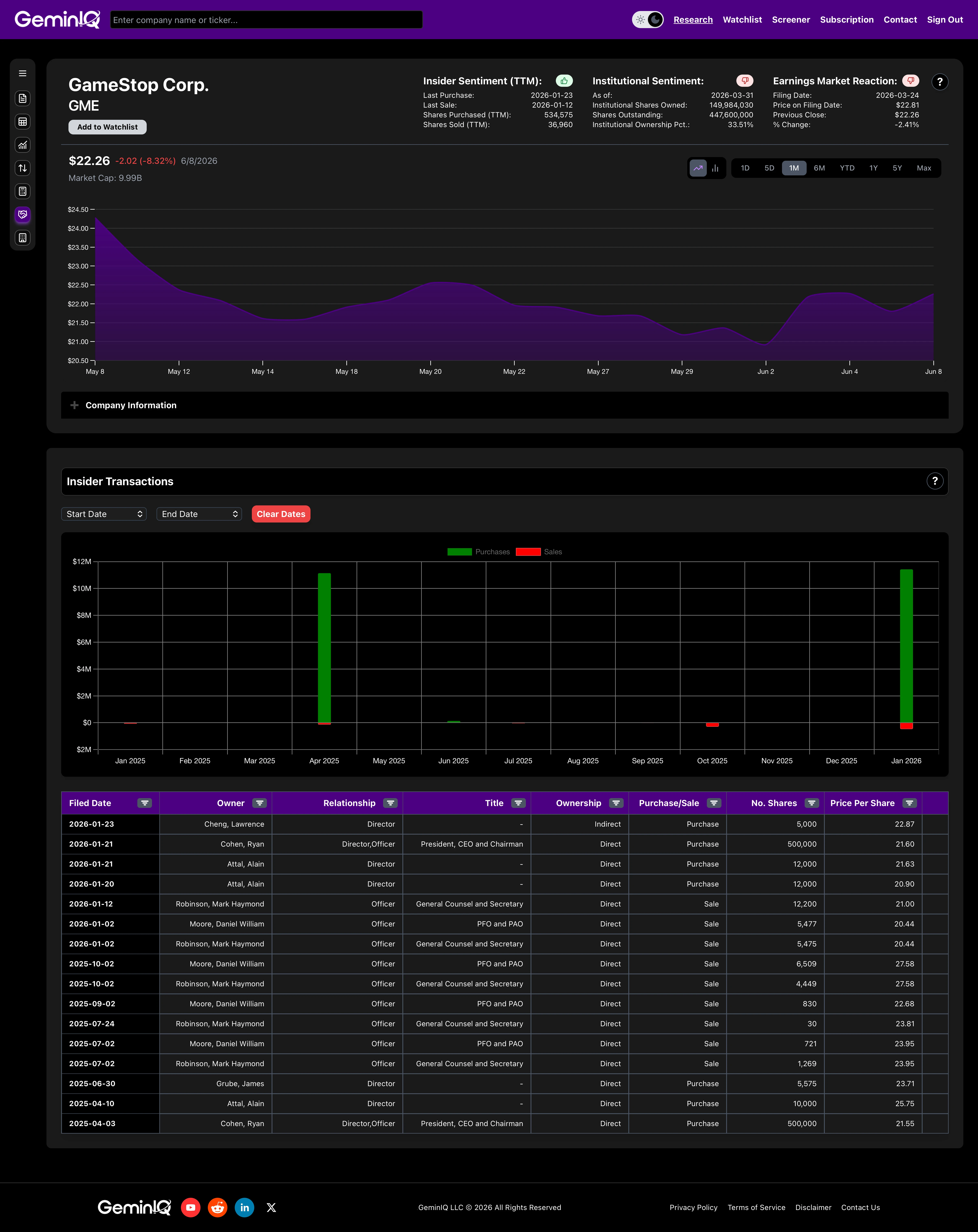Open GeminIQ X profile from footer
The height and width of the screenshot is (1232, 978).
tap(272, 1207)
